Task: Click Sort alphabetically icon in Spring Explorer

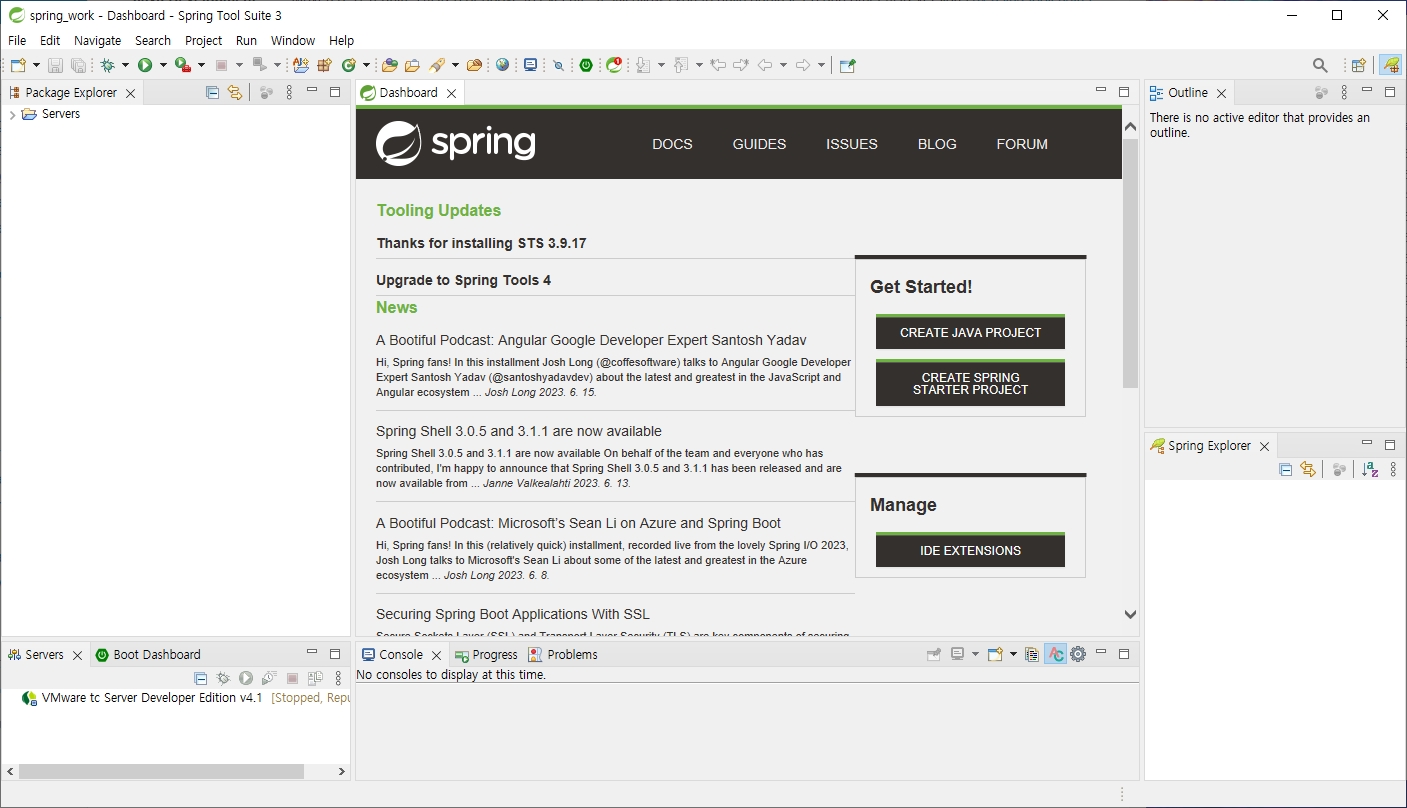Action: coord(1370,470)
